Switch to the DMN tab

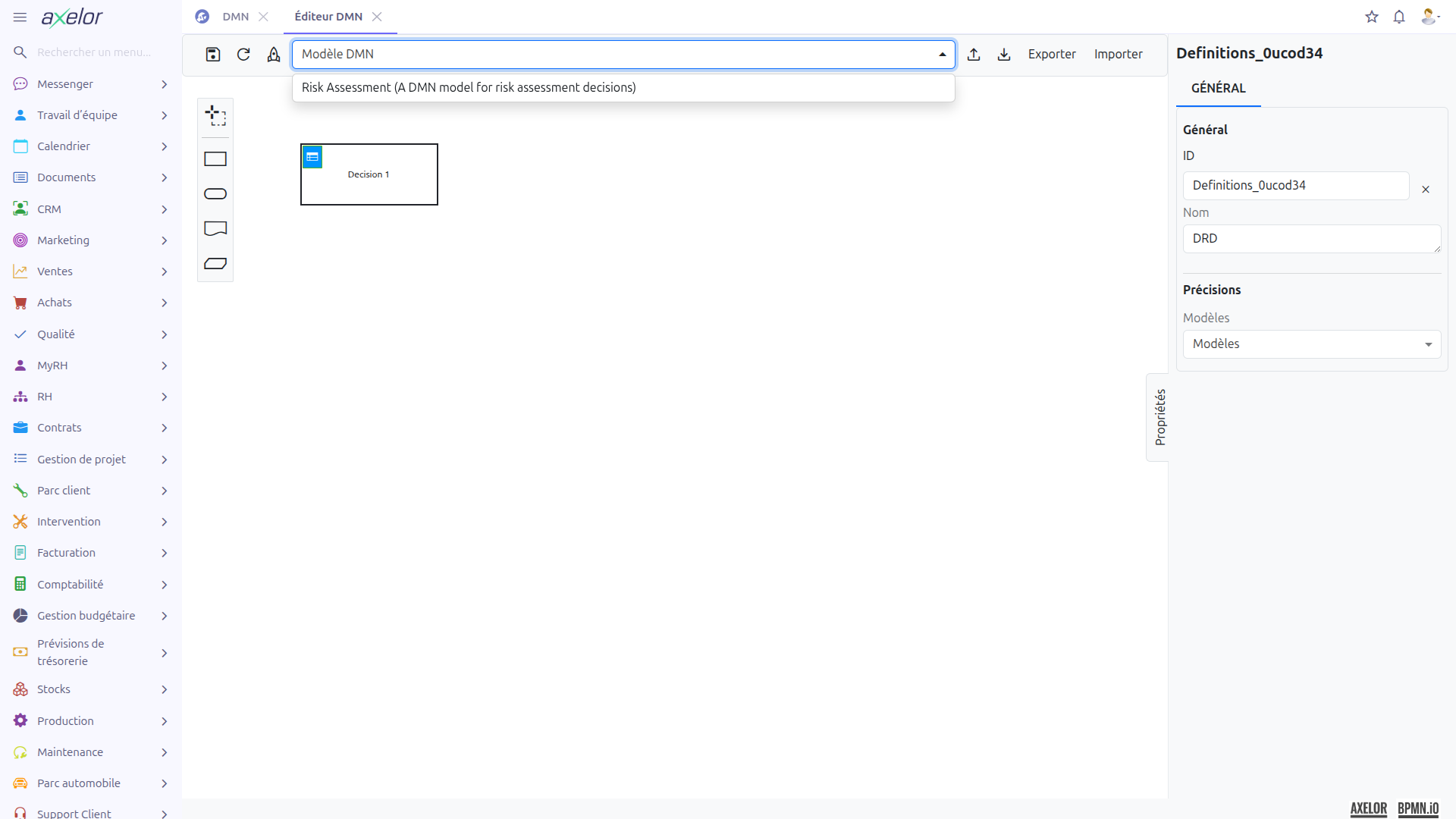click(235, 17)
